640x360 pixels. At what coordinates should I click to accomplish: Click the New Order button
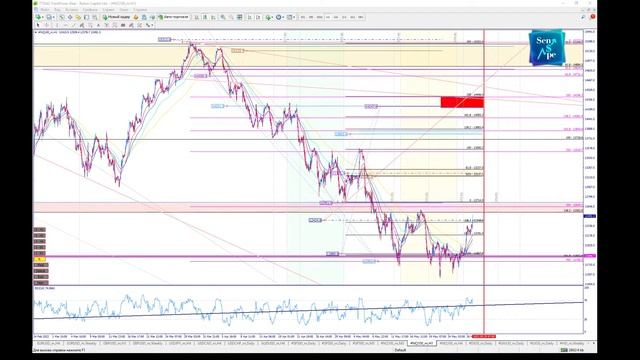(x=116, y=17)
